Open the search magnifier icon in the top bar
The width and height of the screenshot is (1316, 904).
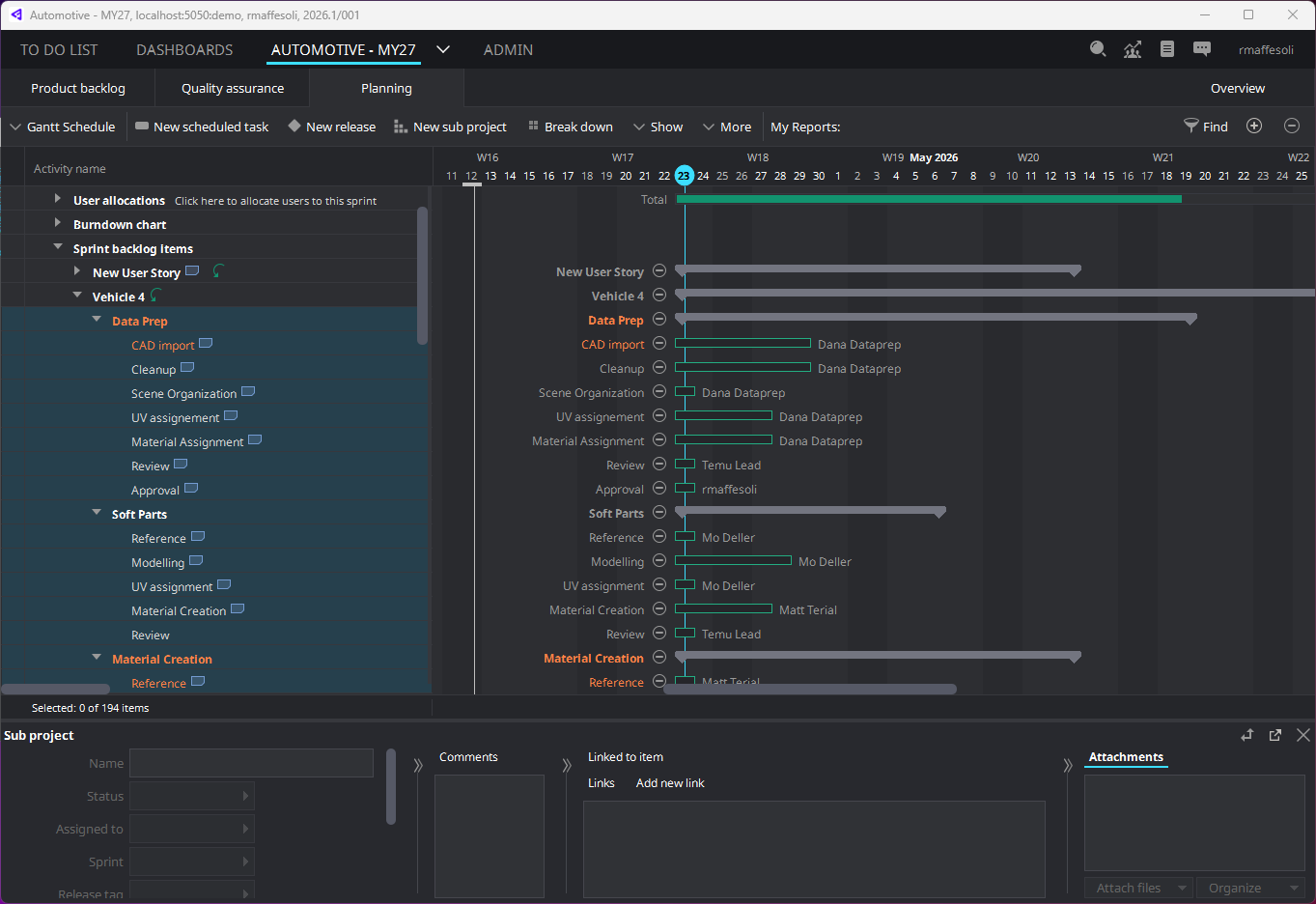click(x=1098, y=48)
